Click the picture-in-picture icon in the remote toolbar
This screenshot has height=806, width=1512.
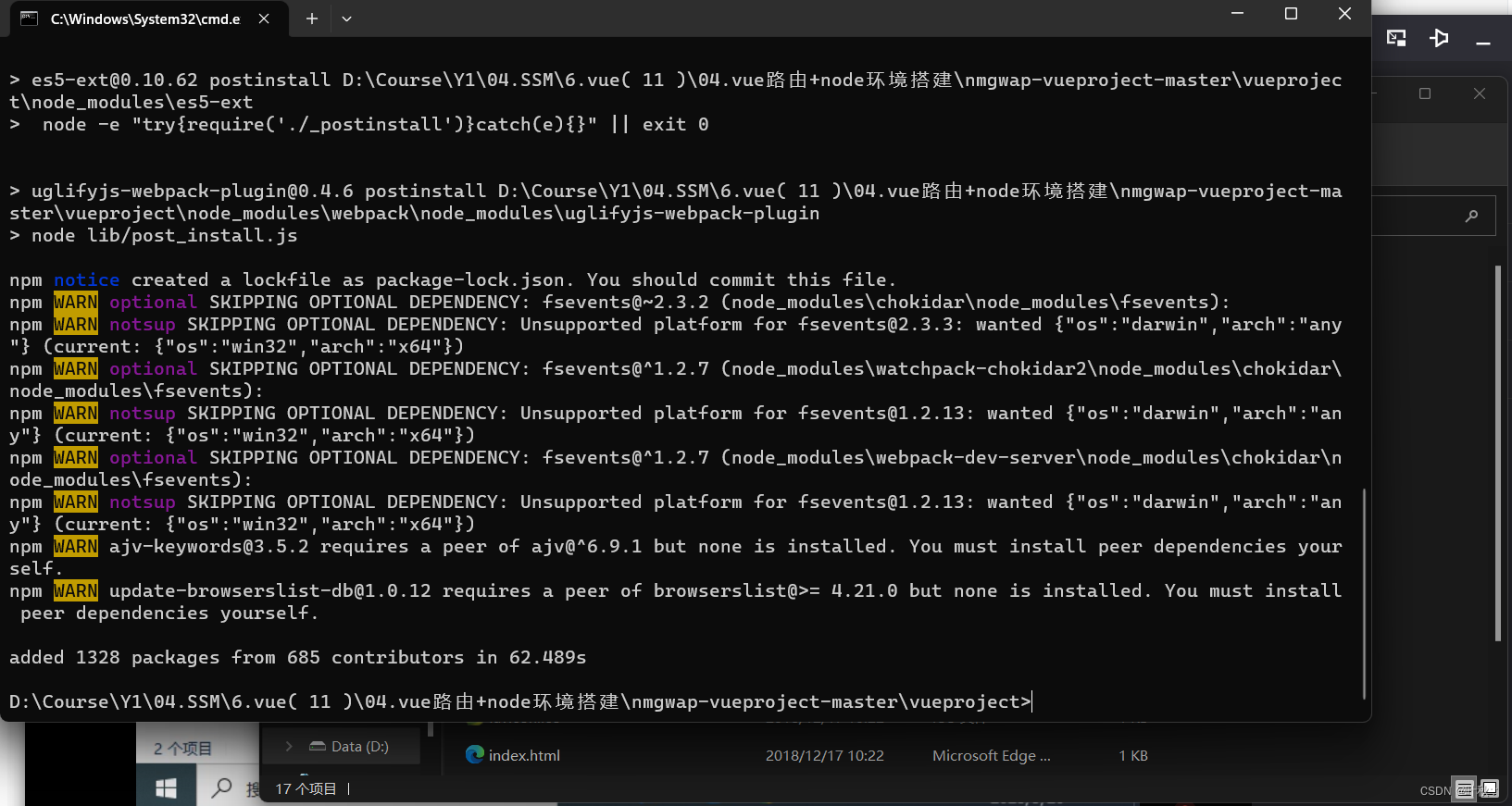point(1396,38)
